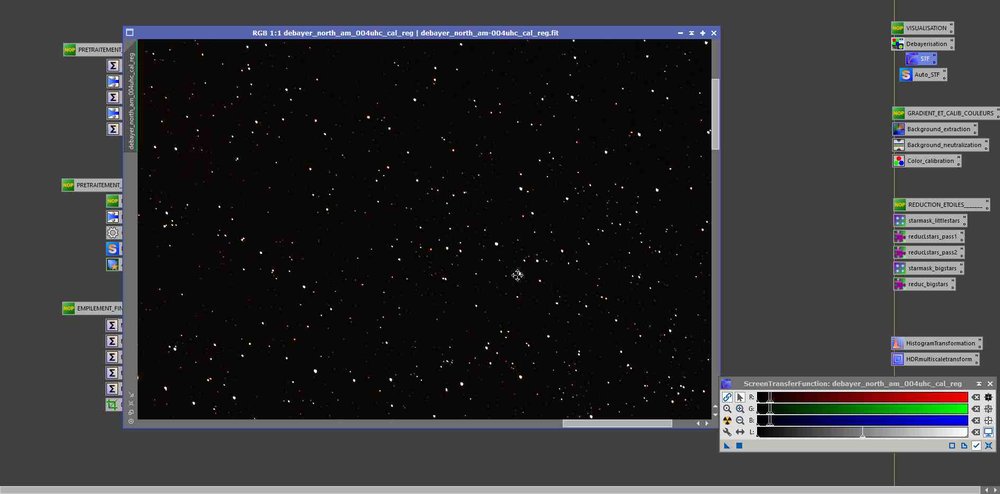Viewport: 1000px width, 494px height.
Task: Click the blue S script icon in left column
Action: tap(113, 248)
